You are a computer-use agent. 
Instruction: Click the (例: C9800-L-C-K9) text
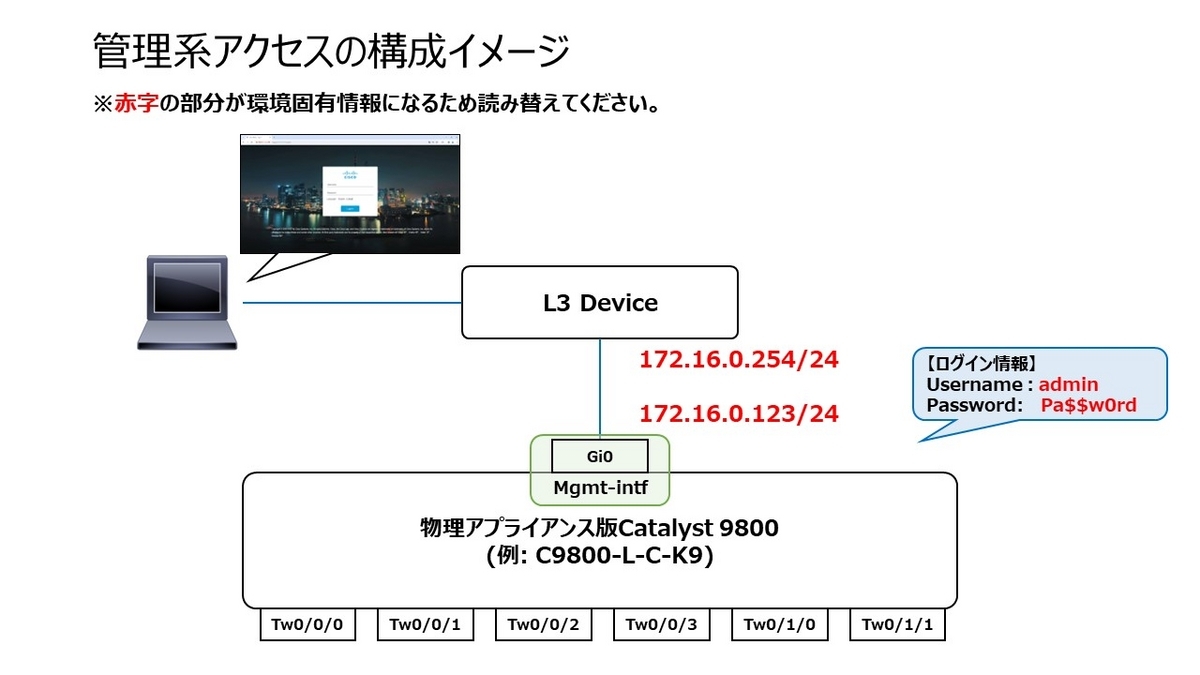(599, 557)
